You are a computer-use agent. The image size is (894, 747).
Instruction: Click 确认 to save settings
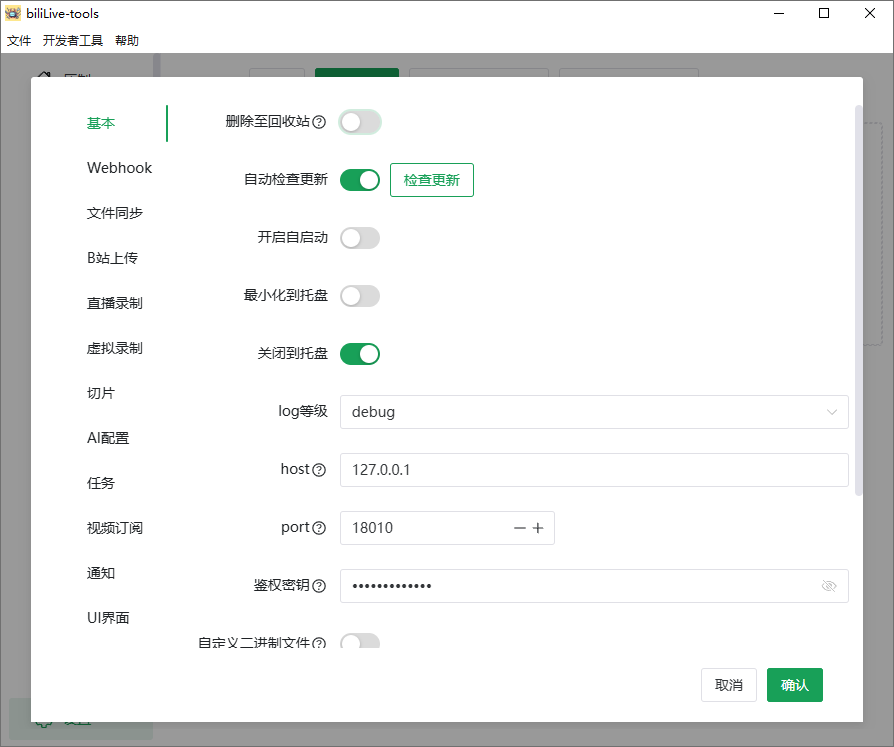point(794,685)
